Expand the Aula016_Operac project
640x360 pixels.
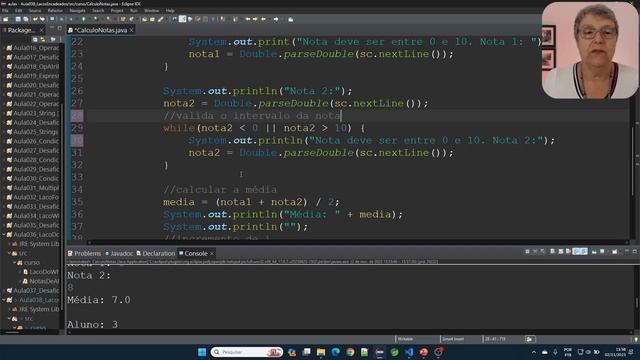[4, 48]
